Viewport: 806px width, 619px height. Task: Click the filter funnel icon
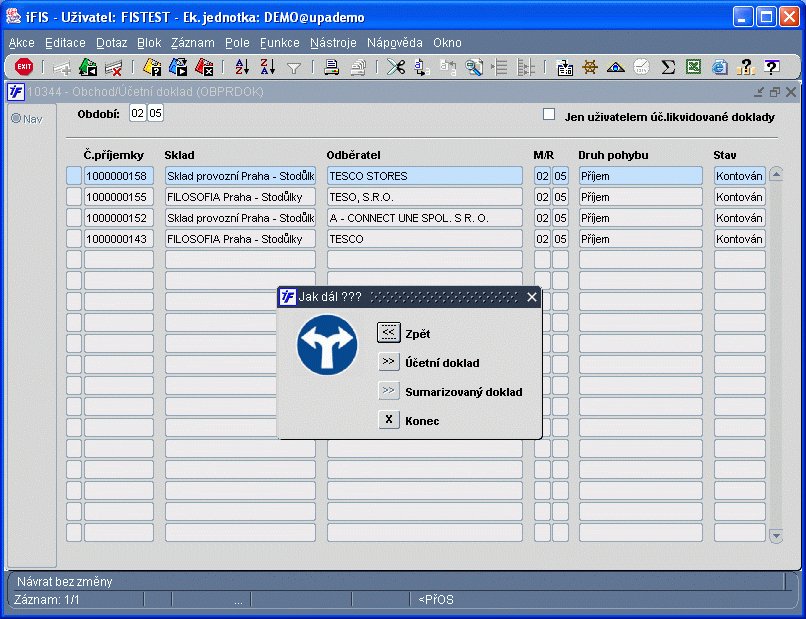(x=294, y=68)
